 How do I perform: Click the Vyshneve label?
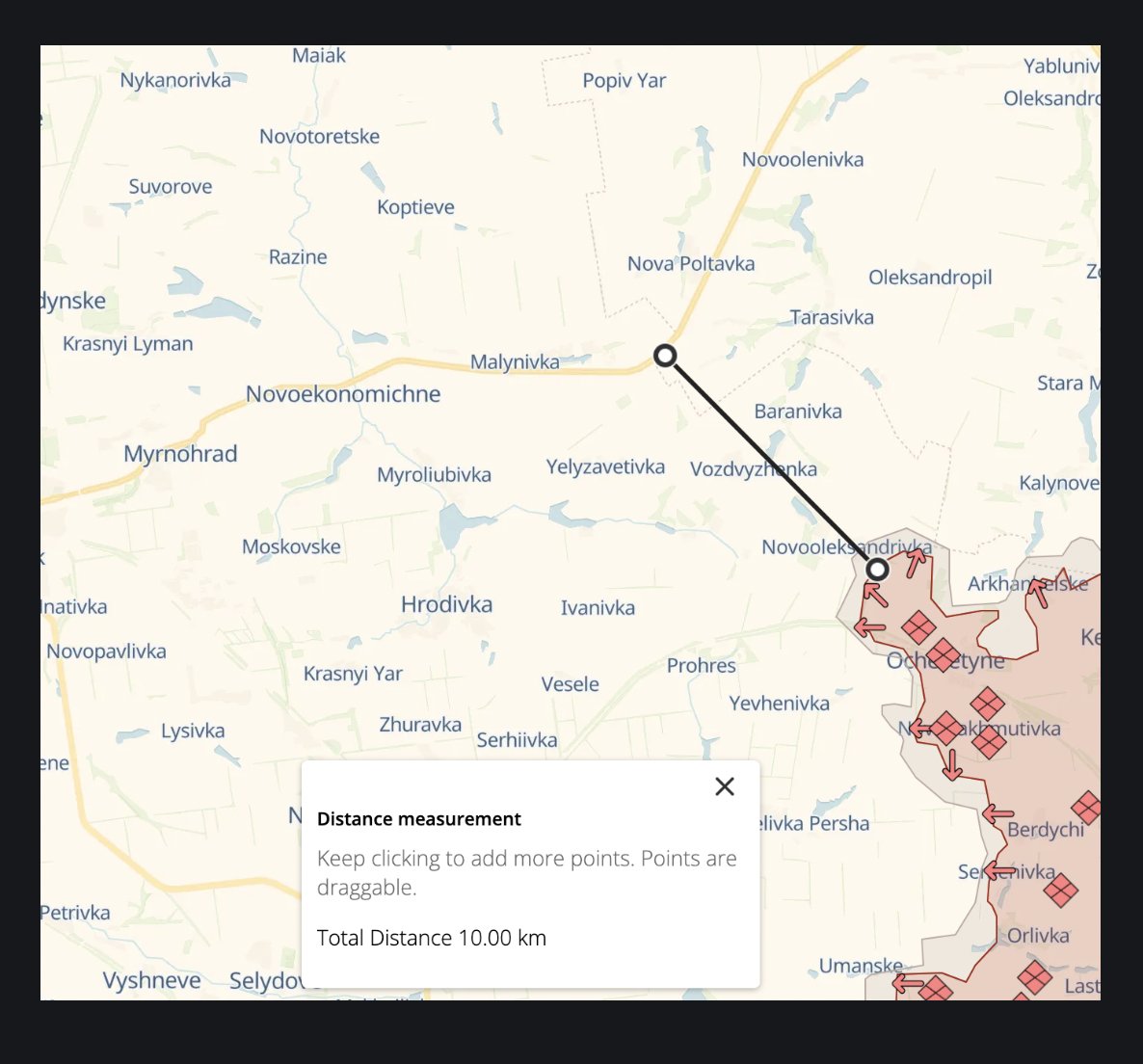[x=151, y=980]
